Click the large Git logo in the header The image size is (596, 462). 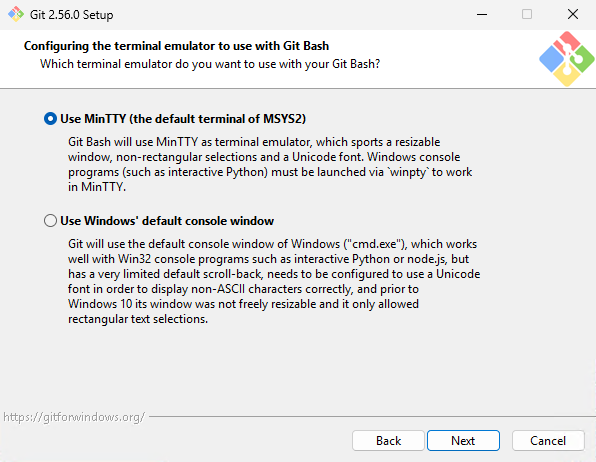click(566, 59)
